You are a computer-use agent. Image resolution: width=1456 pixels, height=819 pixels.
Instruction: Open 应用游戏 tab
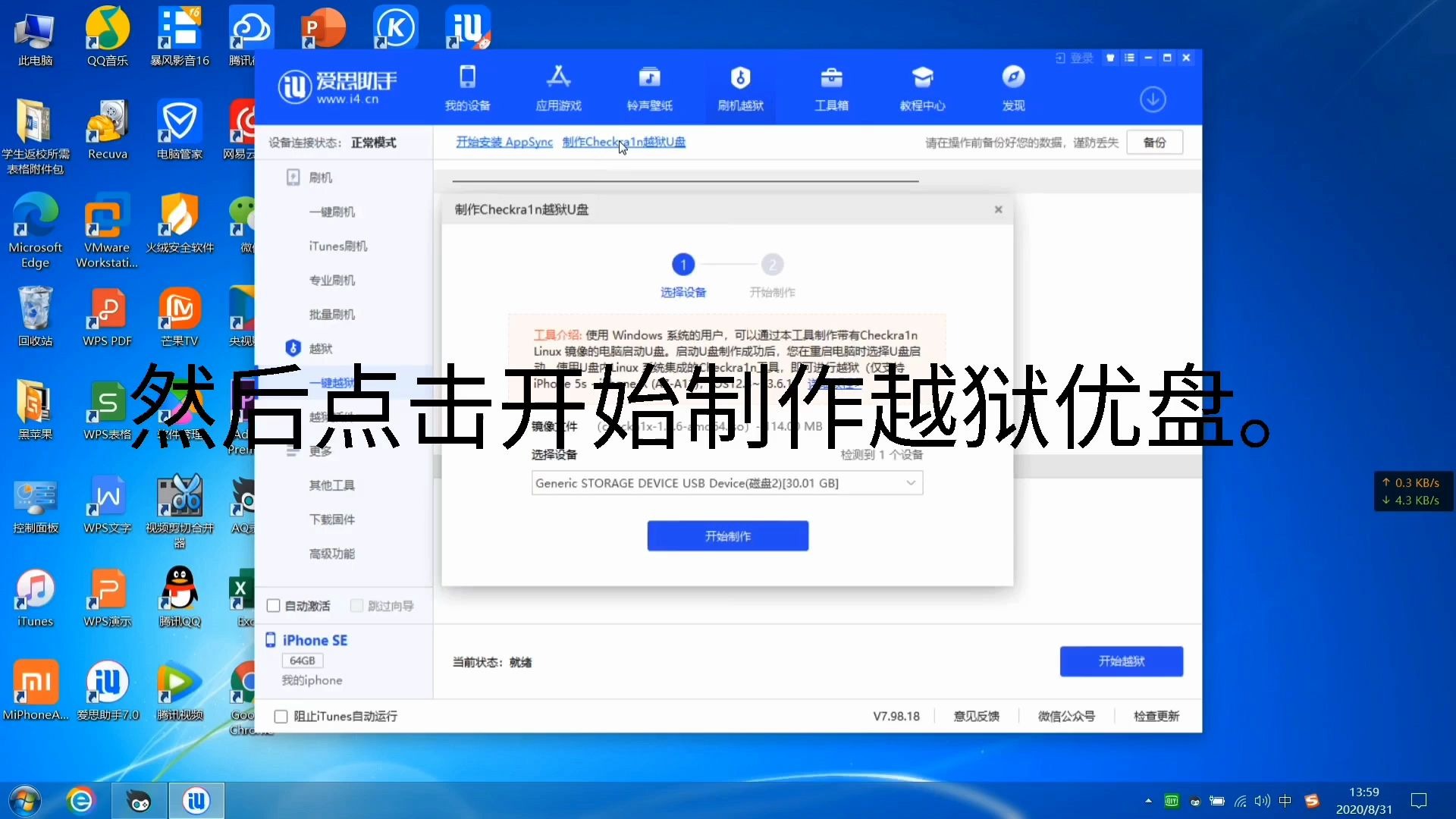pos(558,89)
